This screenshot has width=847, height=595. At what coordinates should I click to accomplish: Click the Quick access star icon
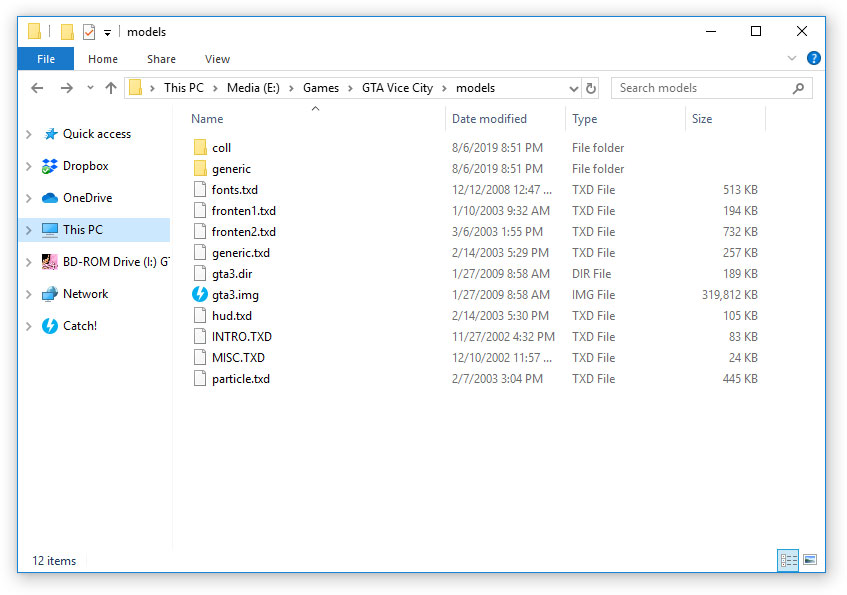(x=50, y=134)
